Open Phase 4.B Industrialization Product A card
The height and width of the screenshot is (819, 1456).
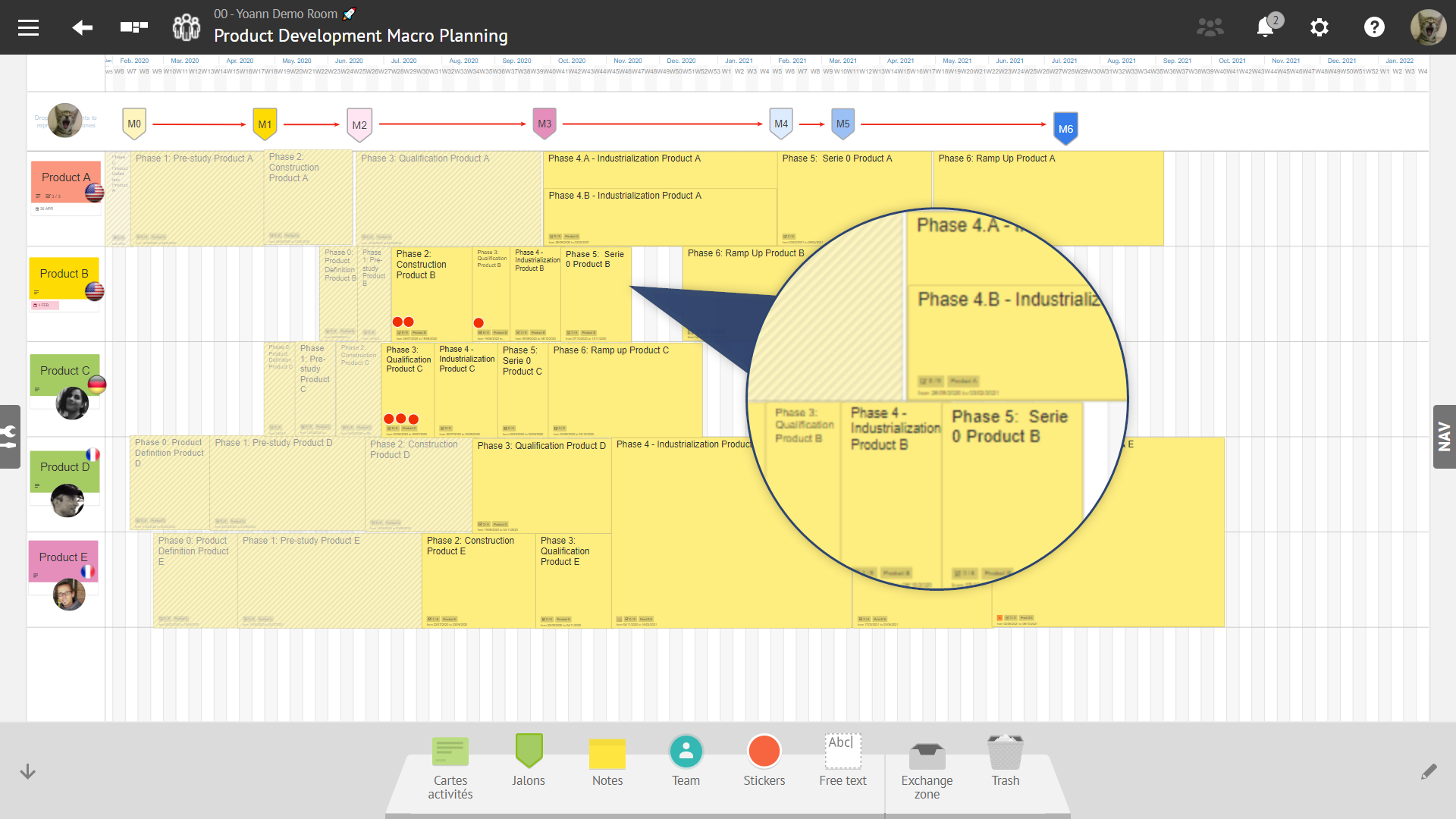pos(660,216)
